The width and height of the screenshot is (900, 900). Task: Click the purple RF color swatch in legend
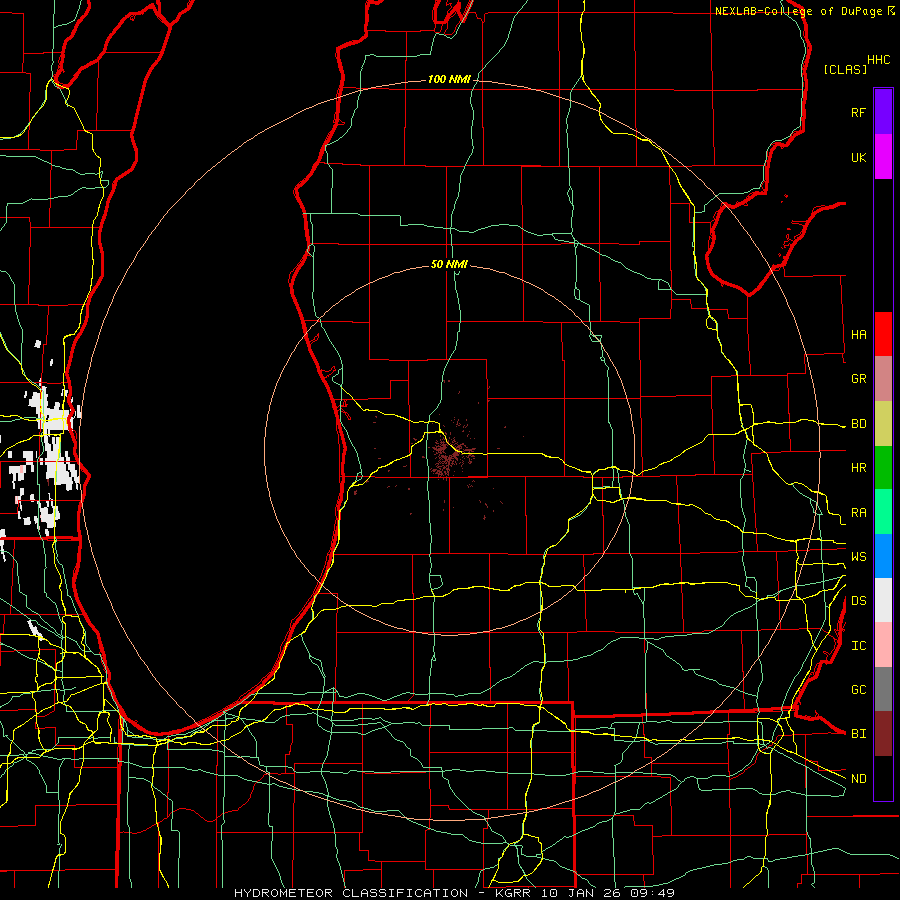coord(883,112)
